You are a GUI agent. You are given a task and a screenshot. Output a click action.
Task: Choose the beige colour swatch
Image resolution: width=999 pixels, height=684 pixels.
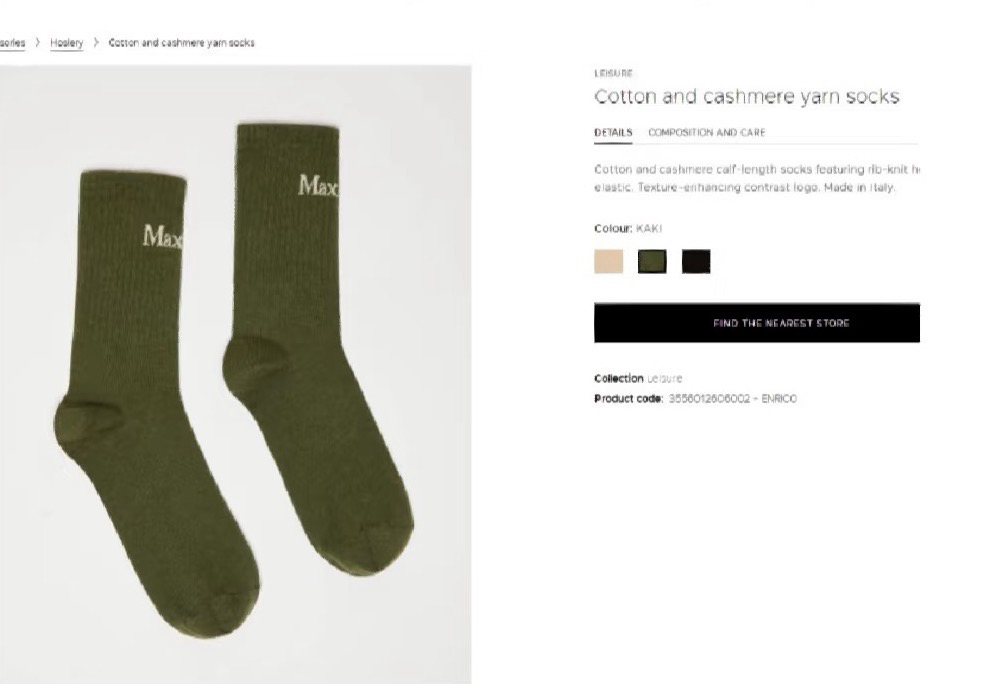608,261
